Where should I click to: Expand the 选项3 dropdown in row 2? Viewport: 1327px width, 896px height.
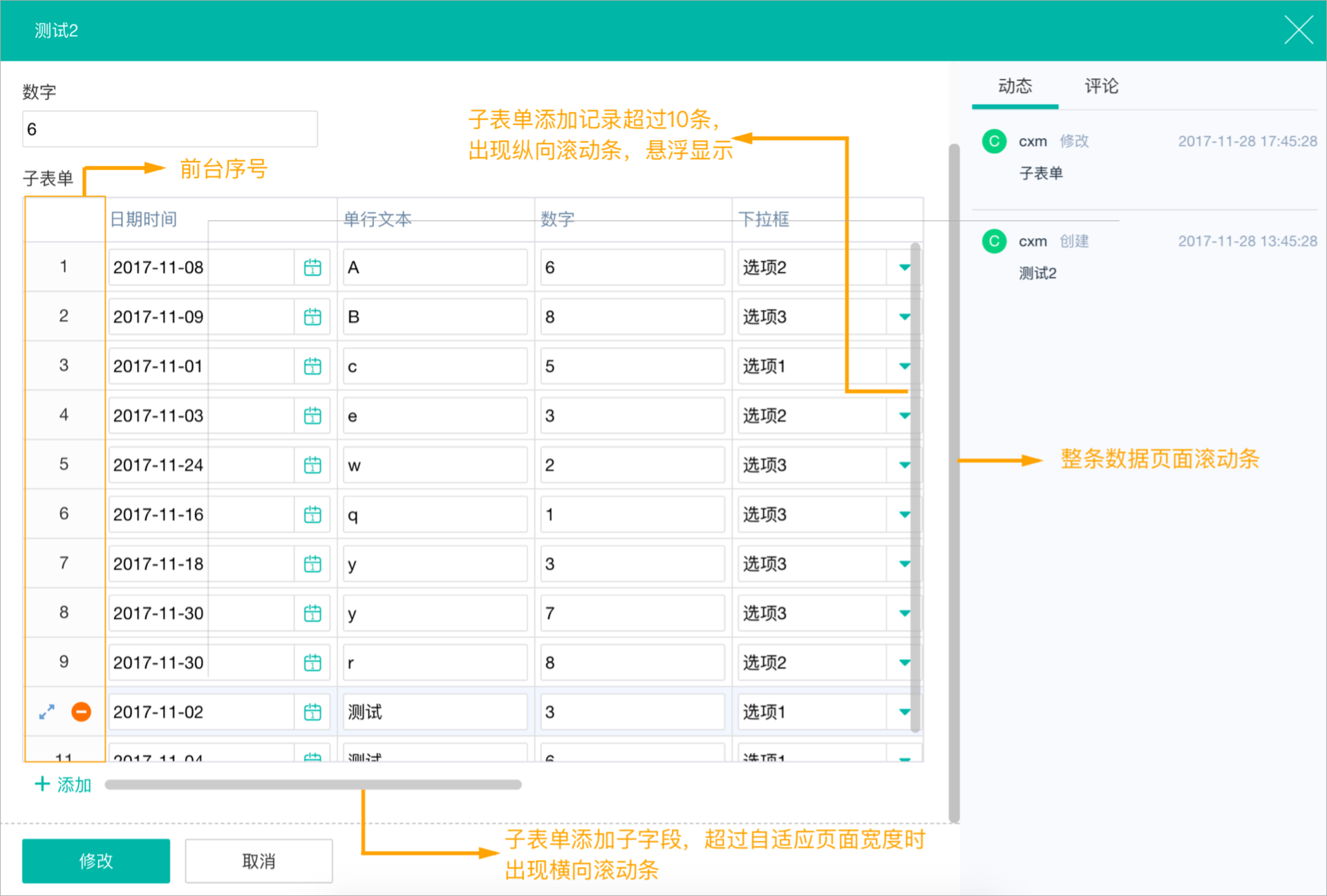click(x=903, y=317)
